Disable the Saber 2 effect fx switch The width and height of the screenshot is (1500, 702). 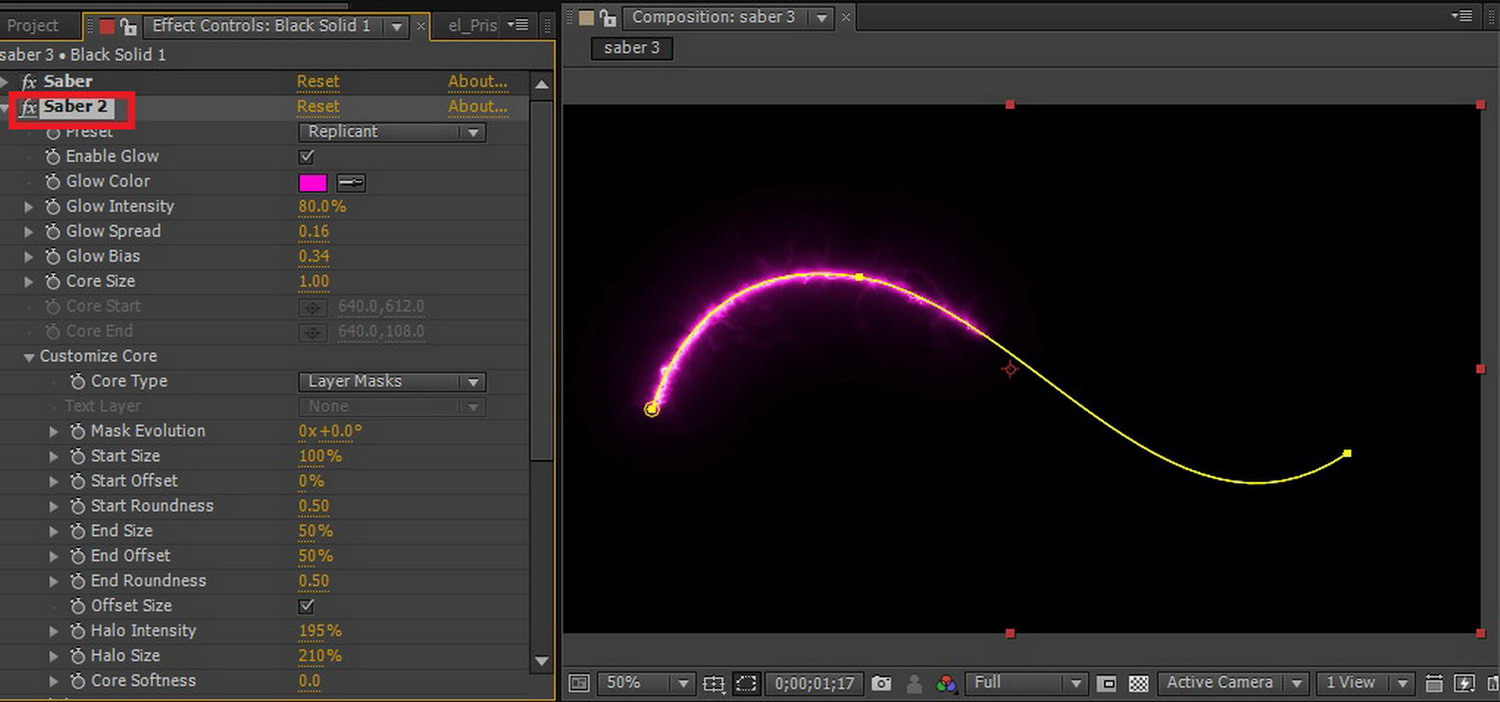click(x=30, y=107)
